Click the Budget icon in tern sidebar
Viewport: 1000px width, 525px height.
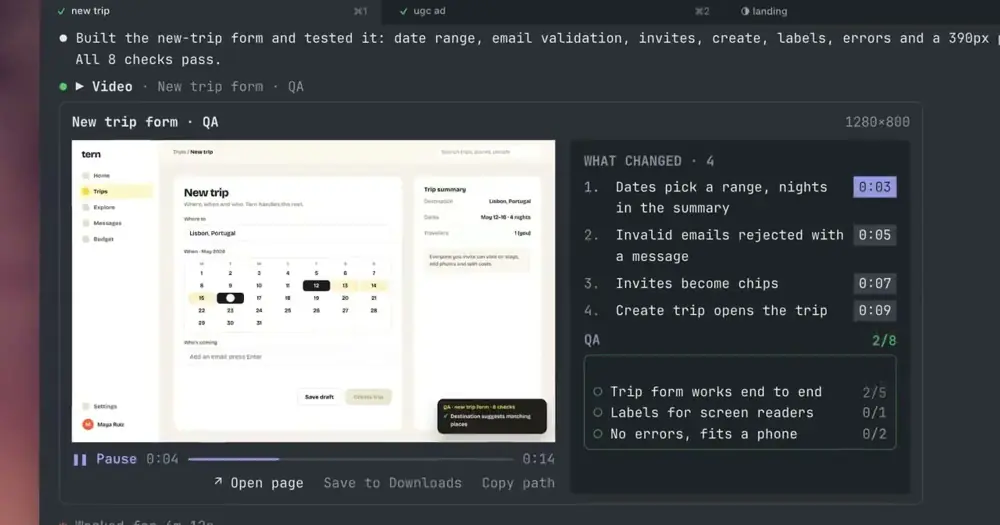(x=85, y=239)
